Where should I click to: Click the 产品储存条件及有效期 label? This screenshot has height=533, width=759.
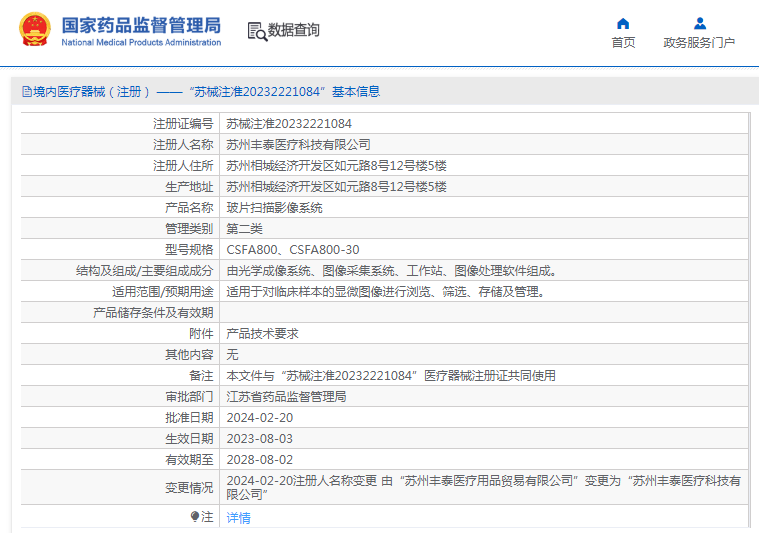(153, 313)
